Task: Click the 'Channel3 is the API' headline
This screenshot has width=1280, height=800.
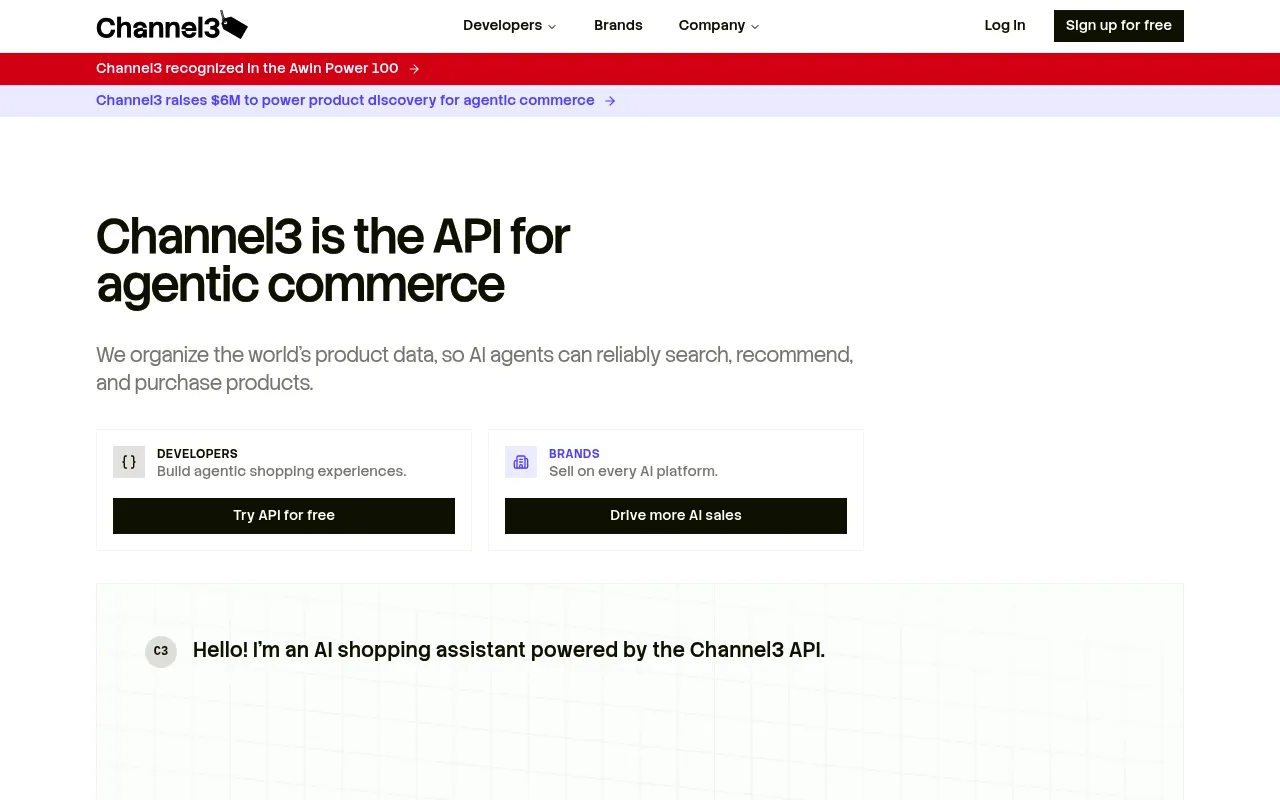Action: click(332, 261)
